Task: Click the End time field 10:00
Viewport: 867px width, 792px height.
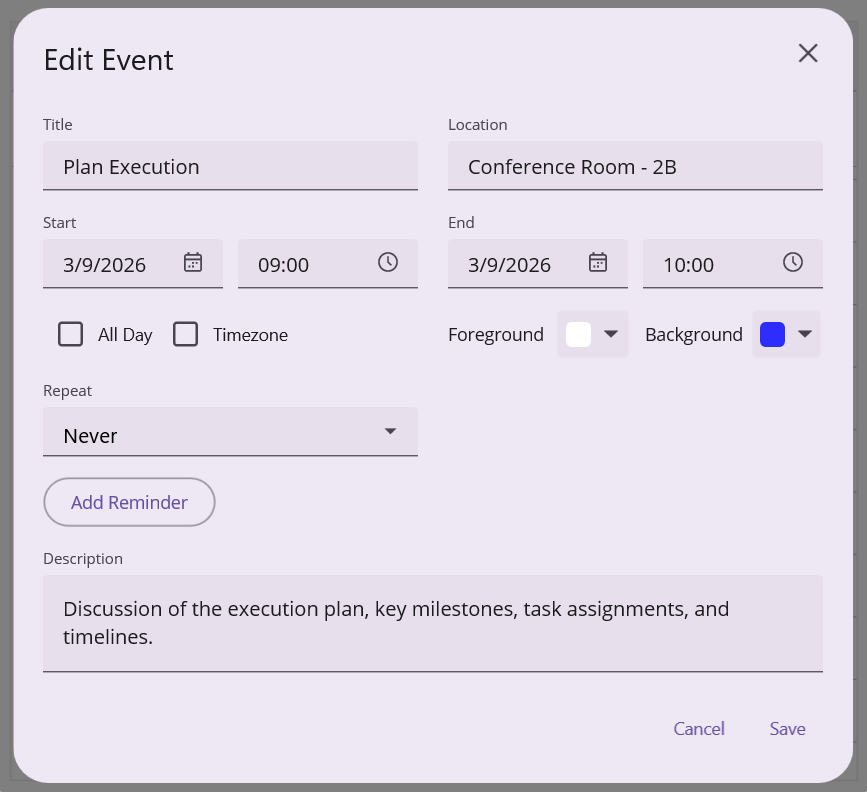Action: (x=733, y=263)
